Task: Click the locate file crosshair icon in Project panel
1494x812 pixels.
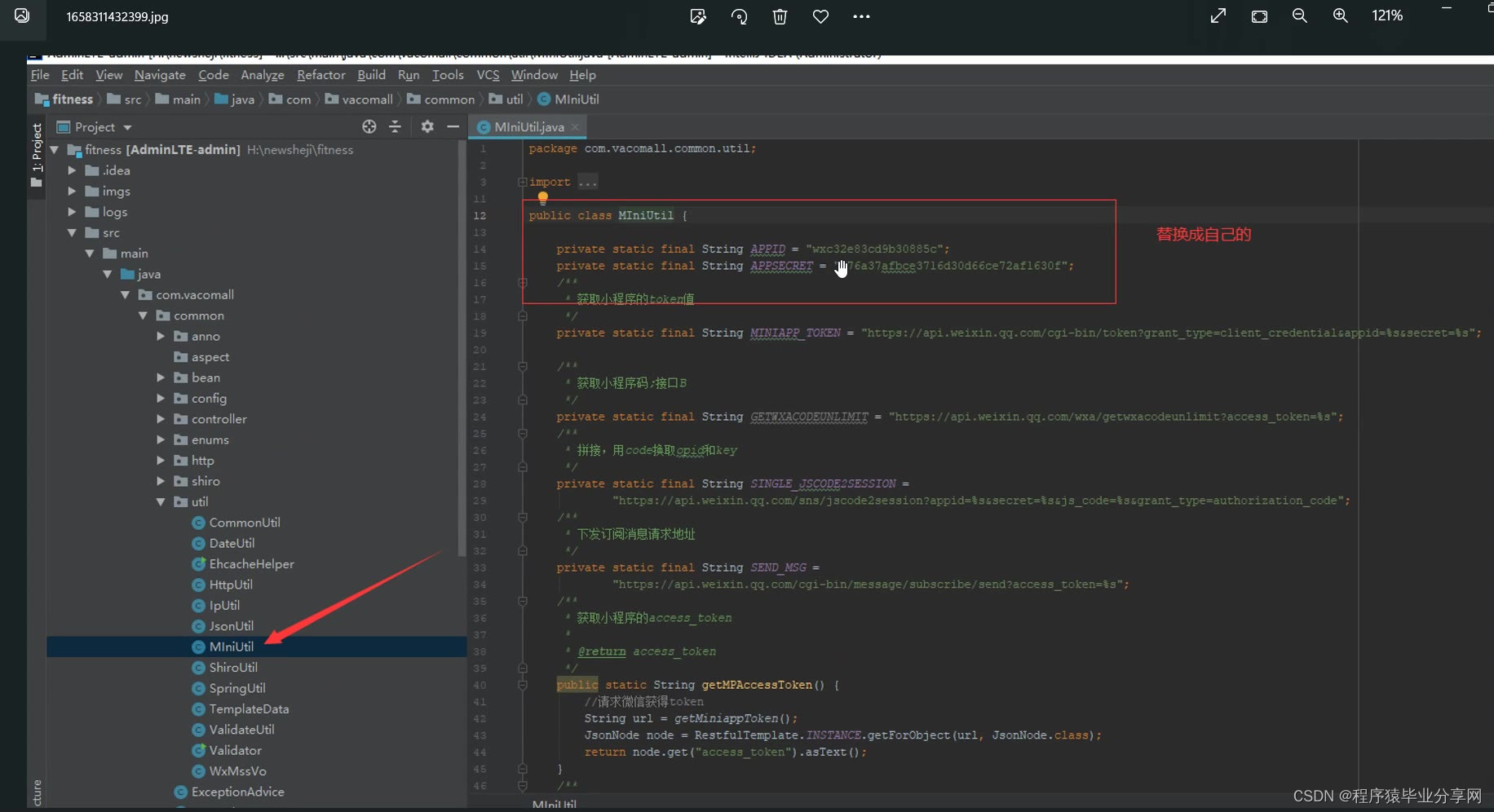Action: pyautogui.click(x=369, y=126)
